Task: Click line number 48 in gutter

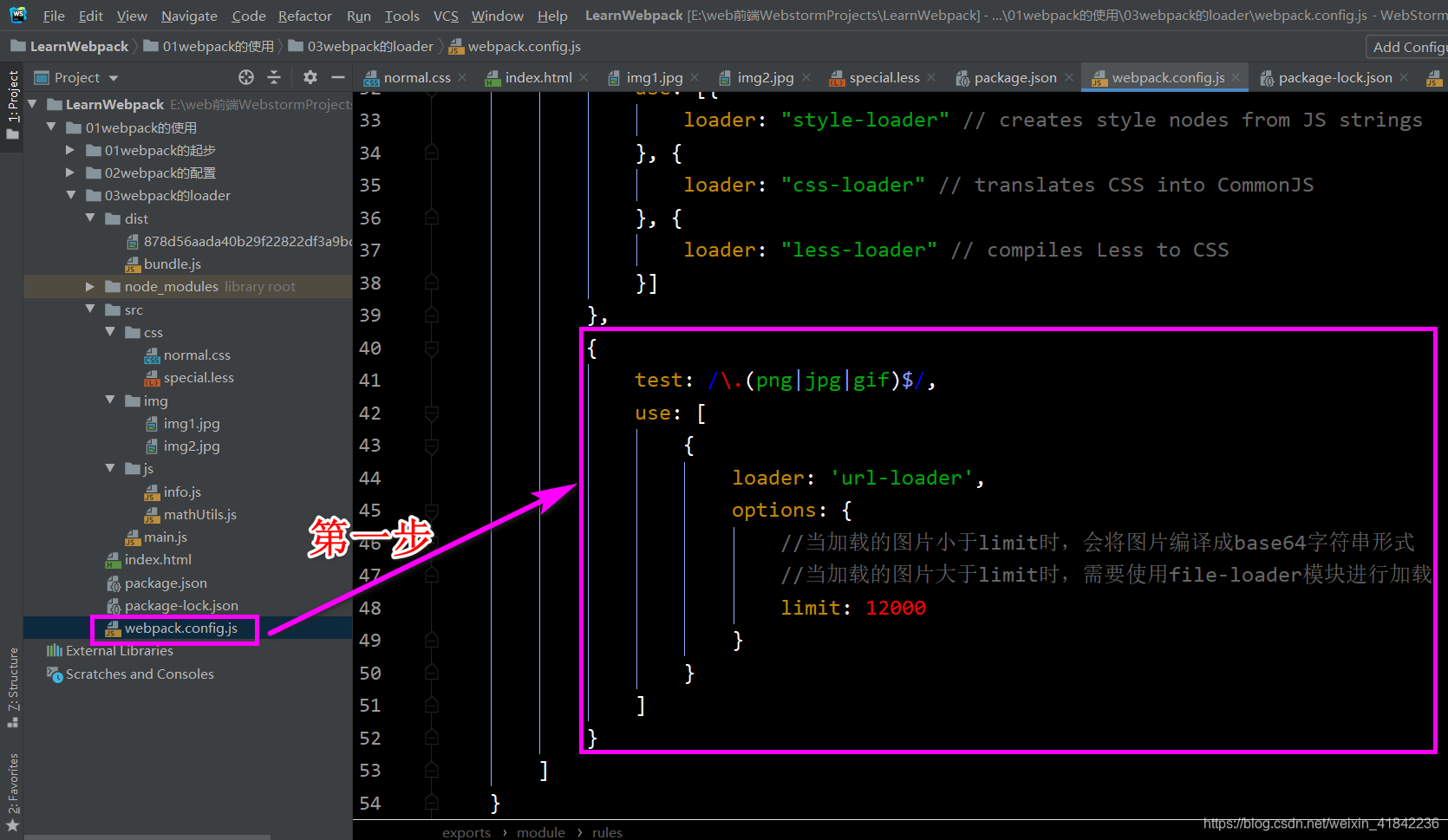Action: tap(370, 609)
